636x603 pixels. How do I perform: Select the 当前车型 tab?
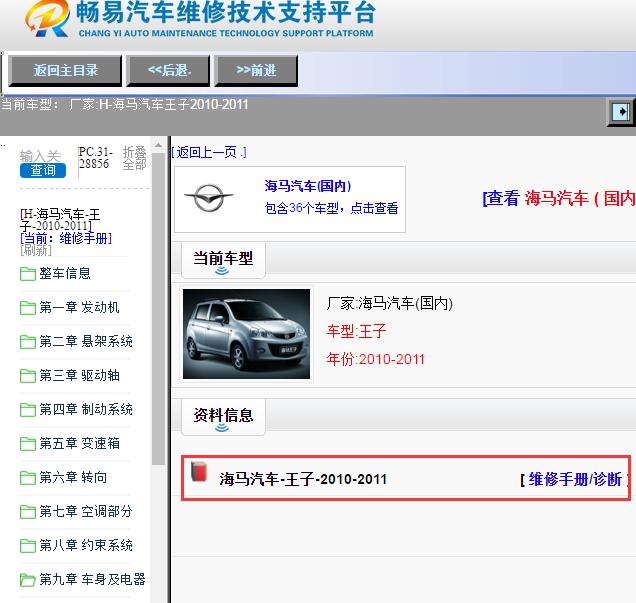[x=223, y=260]
